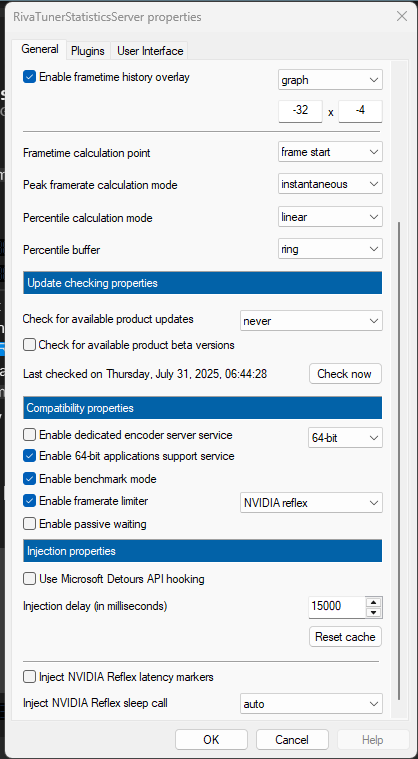Viewport: 418px width, 759px height.
Task: Switch to the Plugins tab
Action: pos(88,51)
